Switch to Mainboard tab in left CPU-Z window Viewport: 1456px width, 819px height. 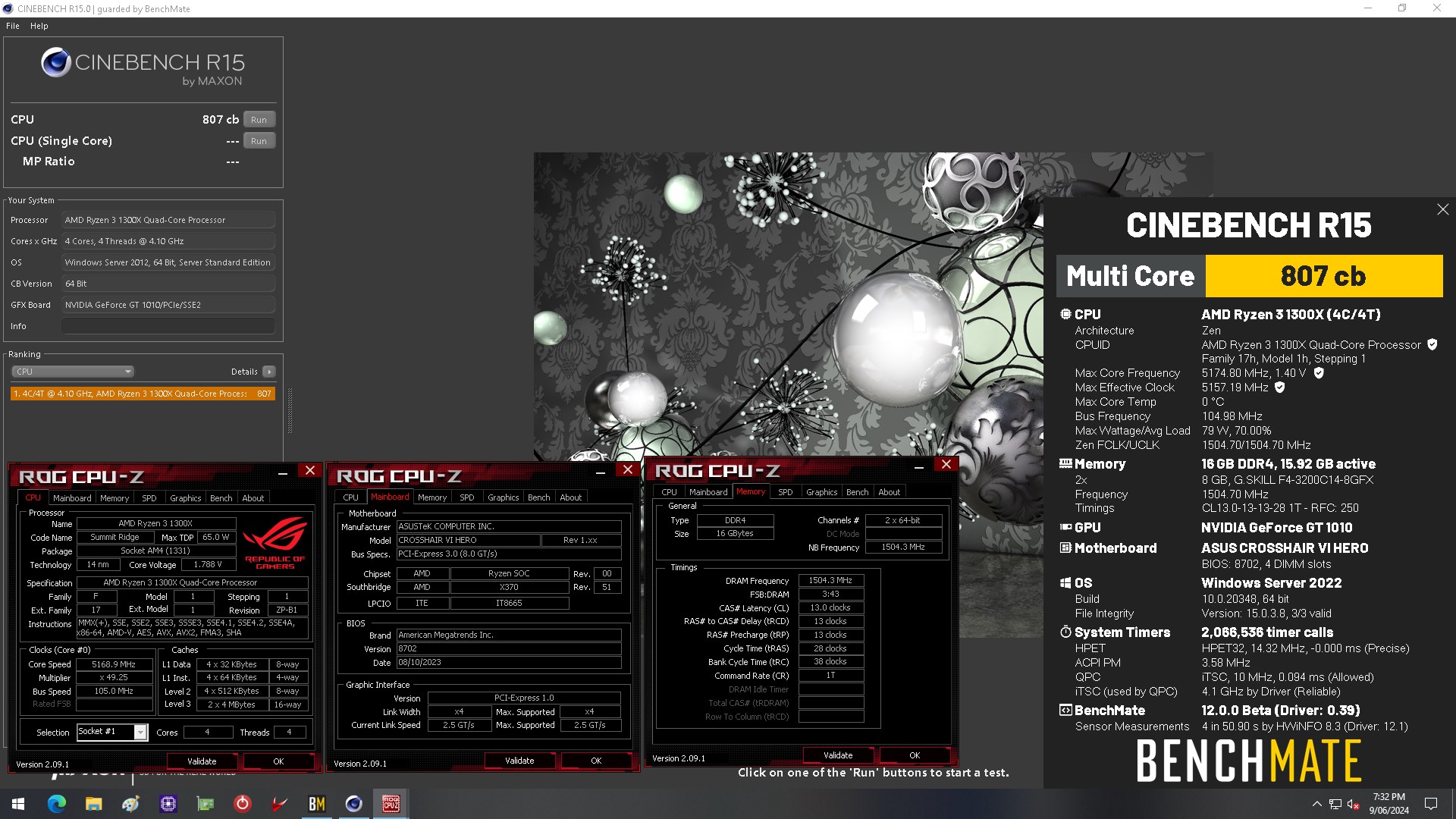pos(72,498)
